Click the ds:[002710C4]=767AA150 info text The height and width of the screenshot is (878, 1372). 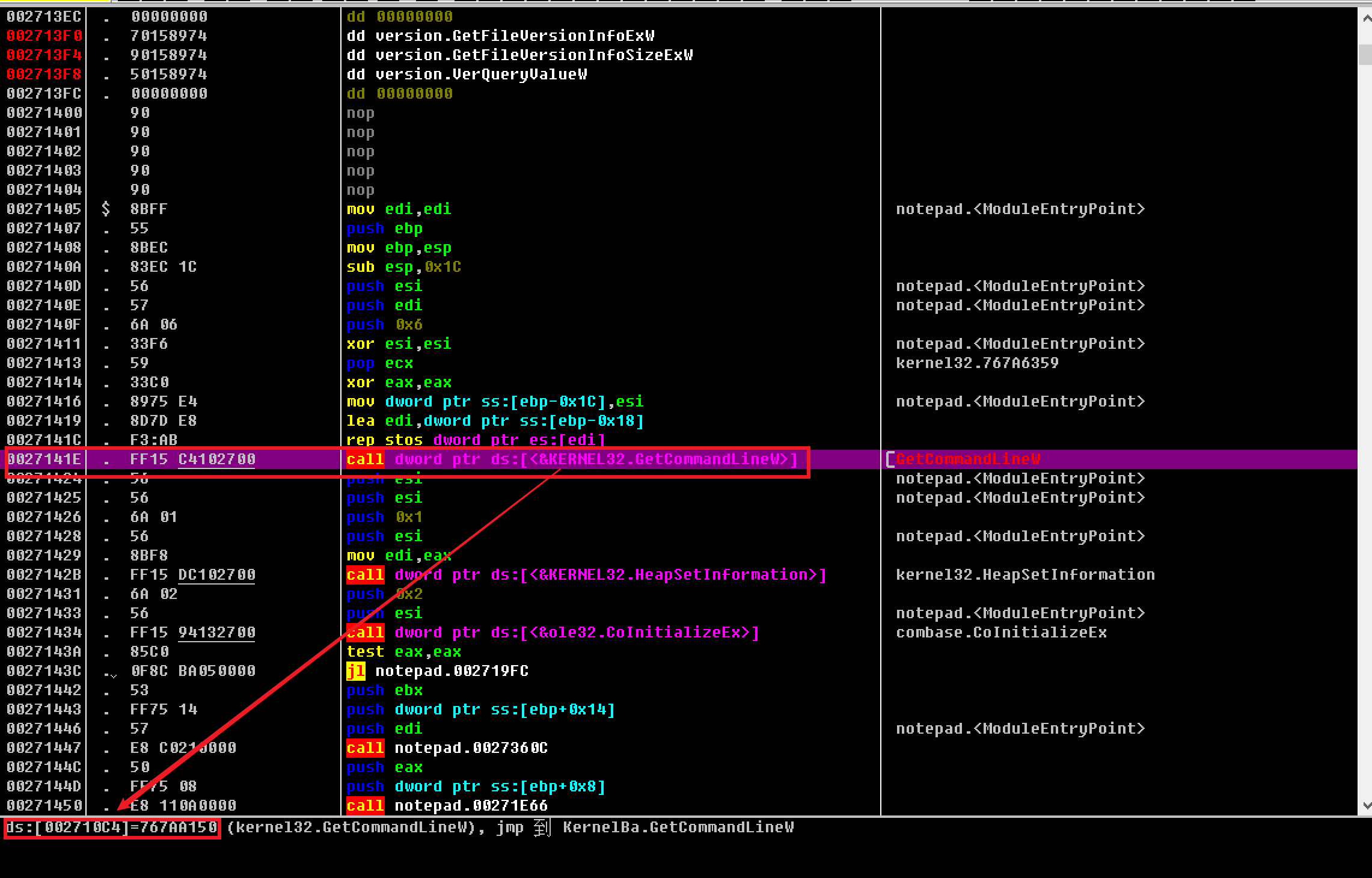112,827
